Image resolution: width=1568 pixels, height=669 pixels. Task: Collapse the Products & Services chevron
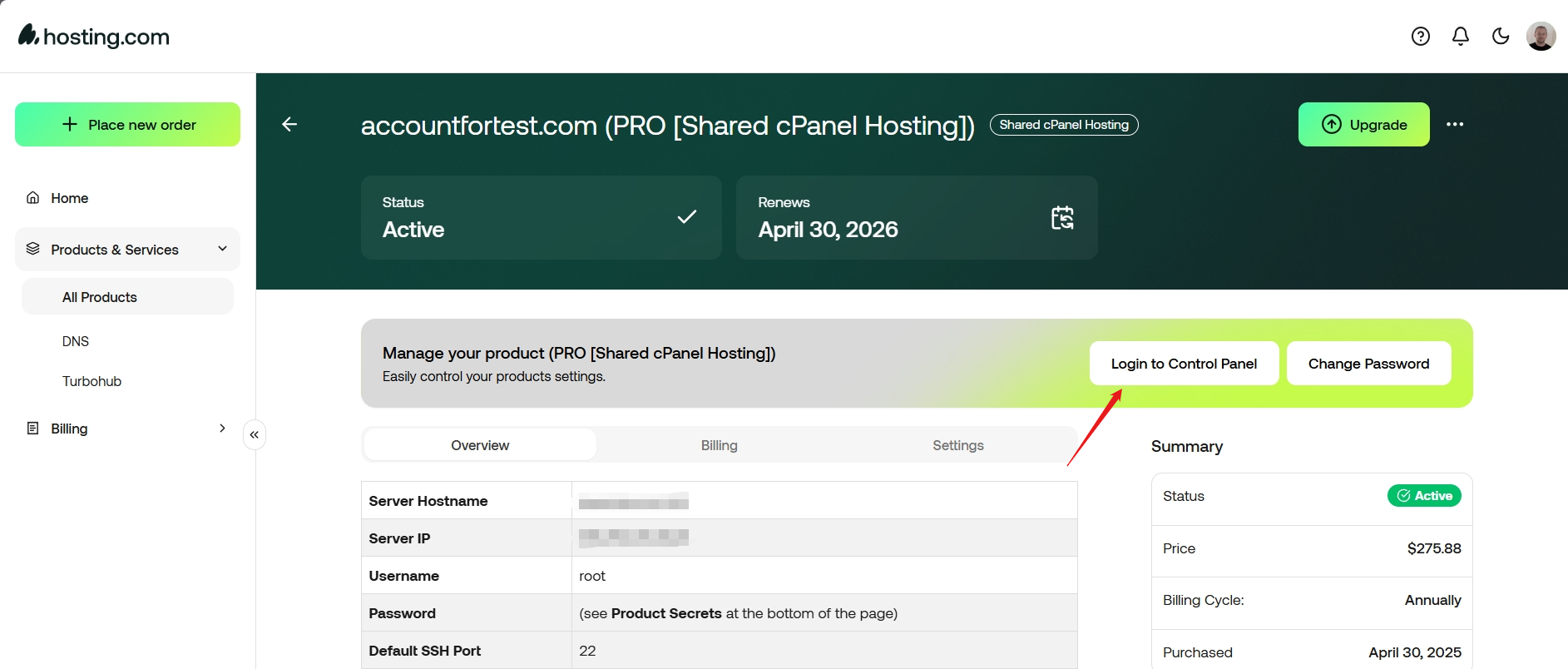point(222,249)
